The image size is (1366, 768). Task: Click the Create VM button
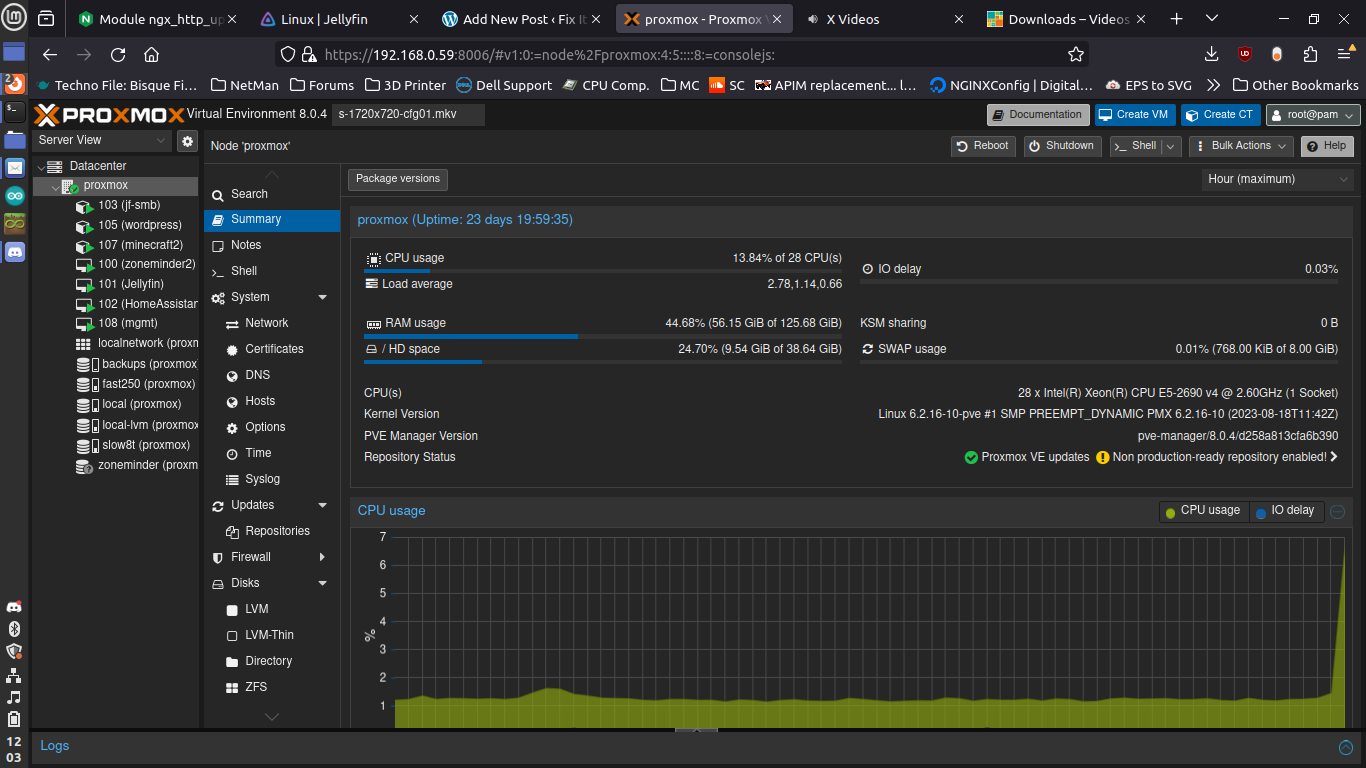pos(1135,115)
